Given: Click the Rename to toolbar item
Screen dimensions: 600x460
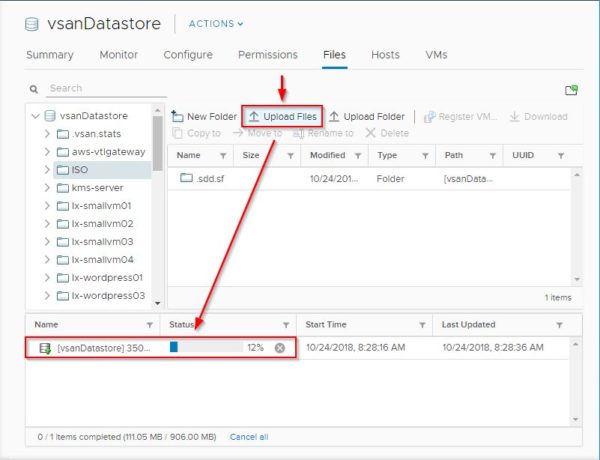Looking at the screenshot, I should pos(323,133).
